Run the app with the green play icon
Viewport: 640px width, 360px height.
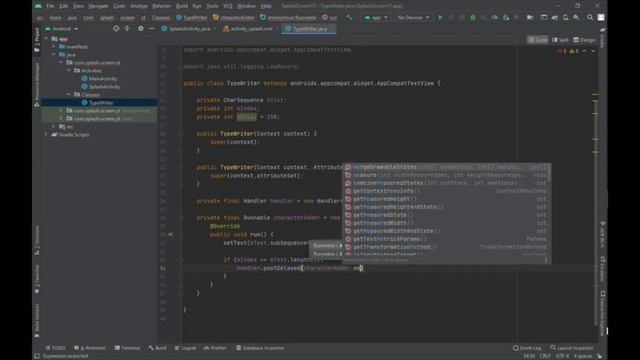click(440, 18)
